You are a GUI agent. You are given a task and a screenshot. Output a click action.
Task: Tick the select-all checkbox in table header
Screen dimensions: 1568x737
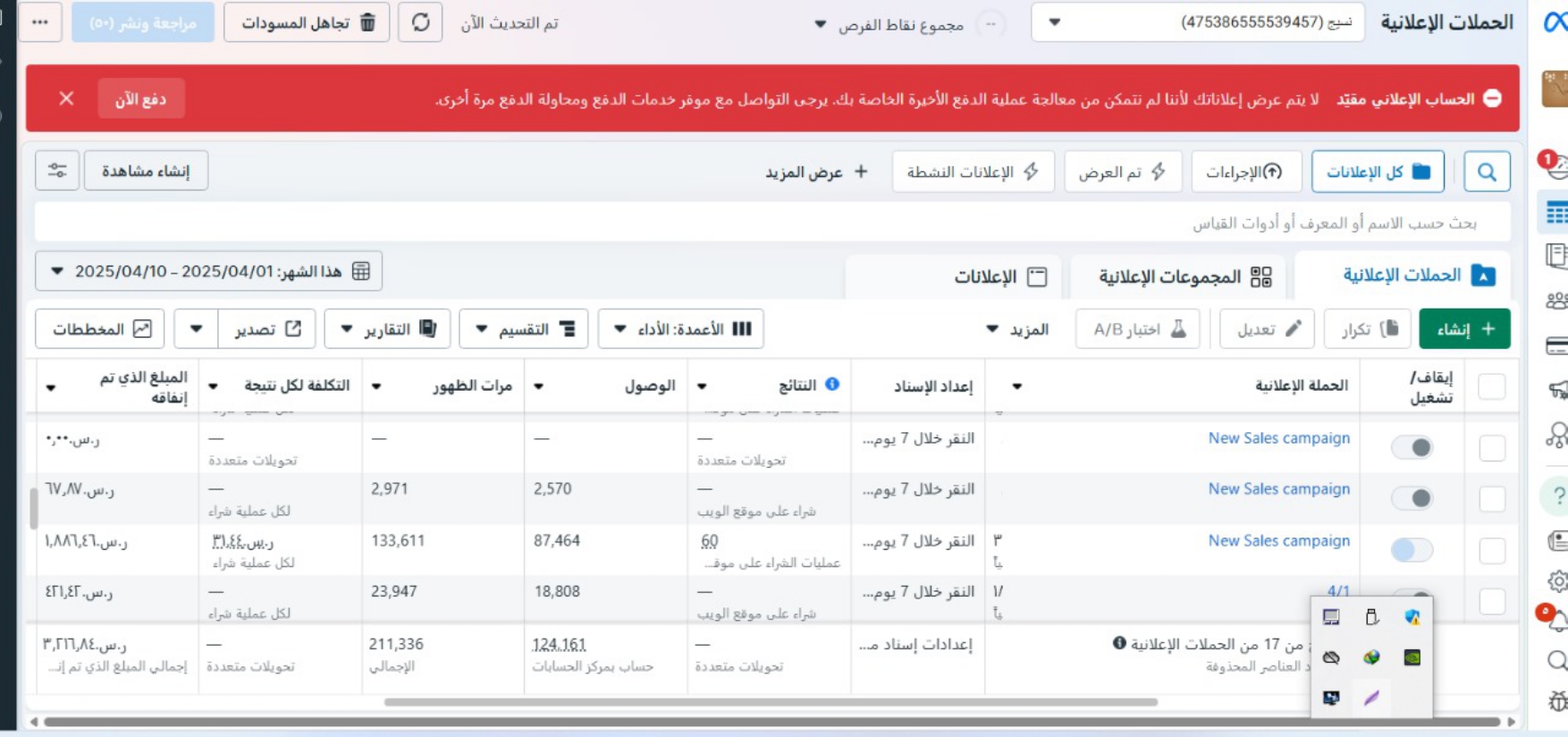point(1492,386)
